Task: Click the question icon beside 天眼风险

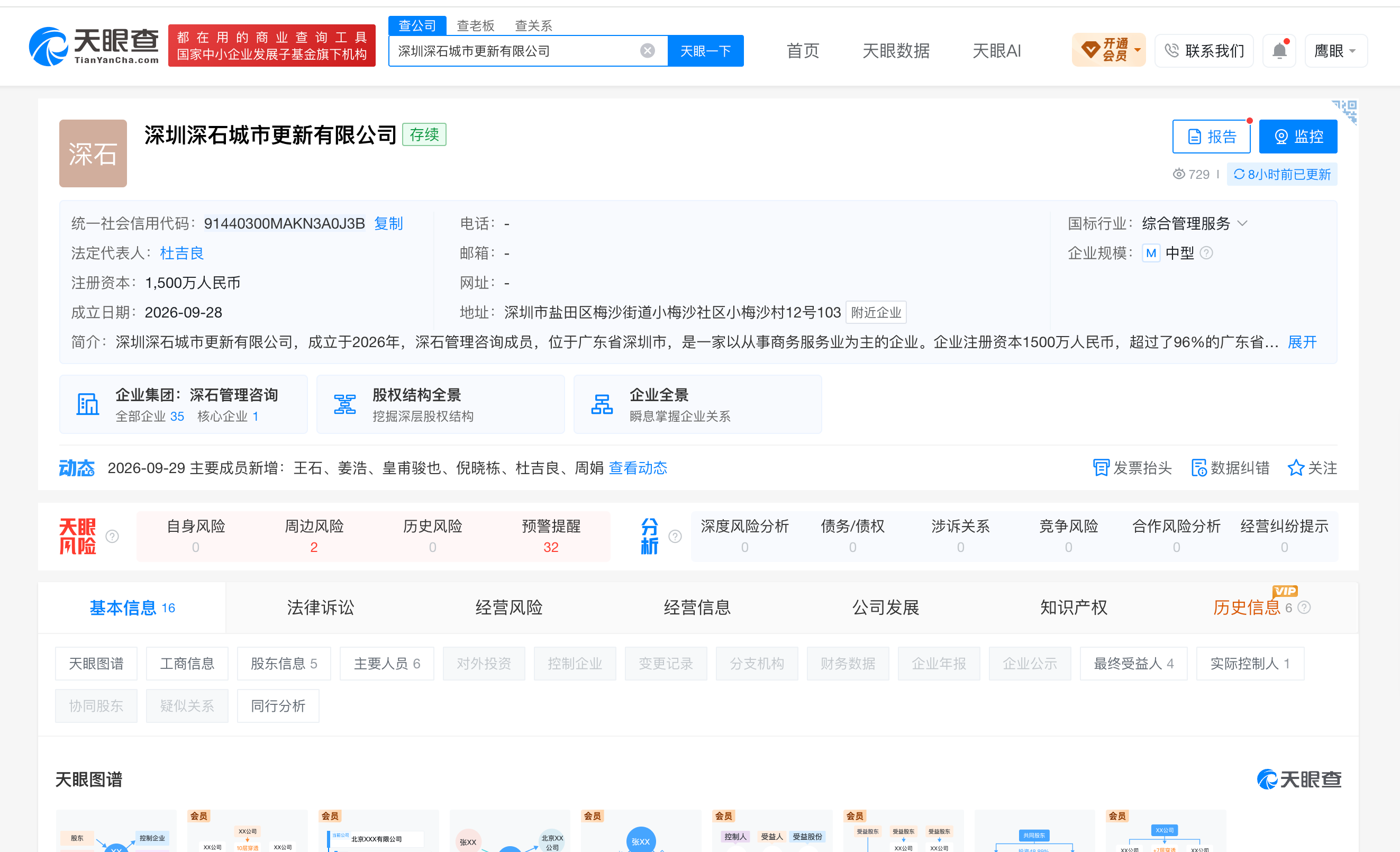Action: click(112, 536)
